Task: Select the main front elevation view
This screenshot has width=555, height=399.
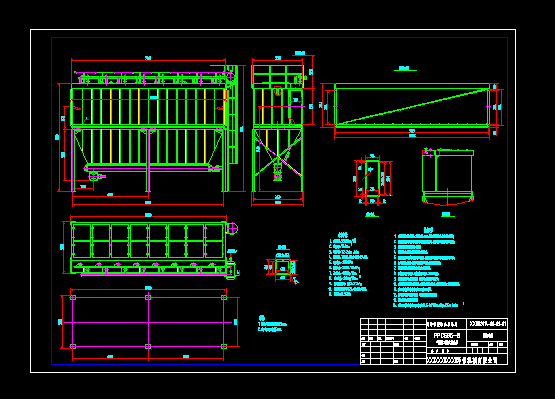Action: pos(151,131)
